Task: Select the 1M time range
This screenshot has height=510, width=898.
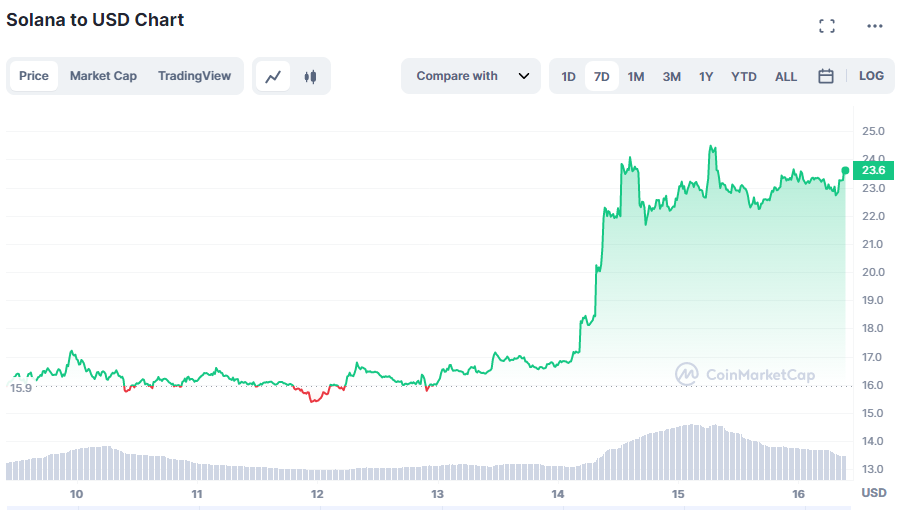Action: coord(636,76)
